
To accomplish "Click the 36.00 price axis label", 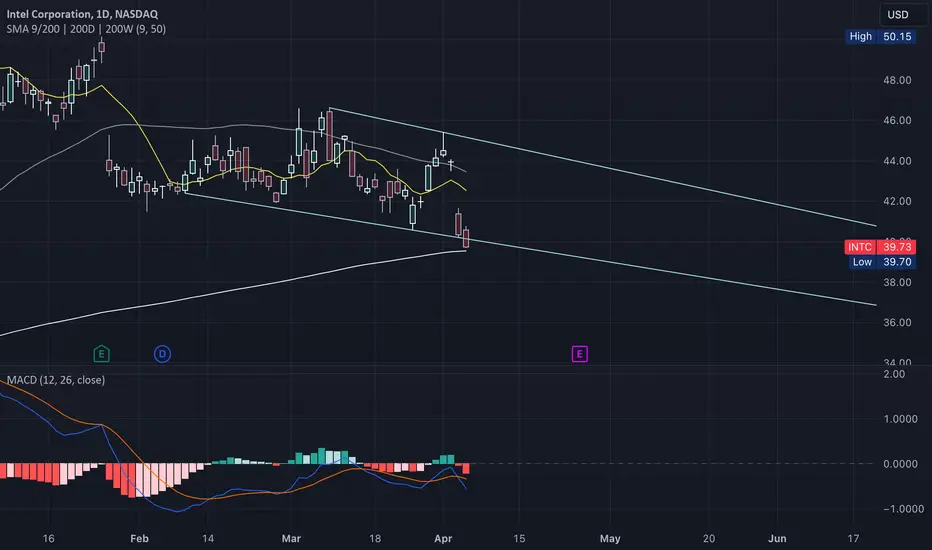I will point(897,322).
